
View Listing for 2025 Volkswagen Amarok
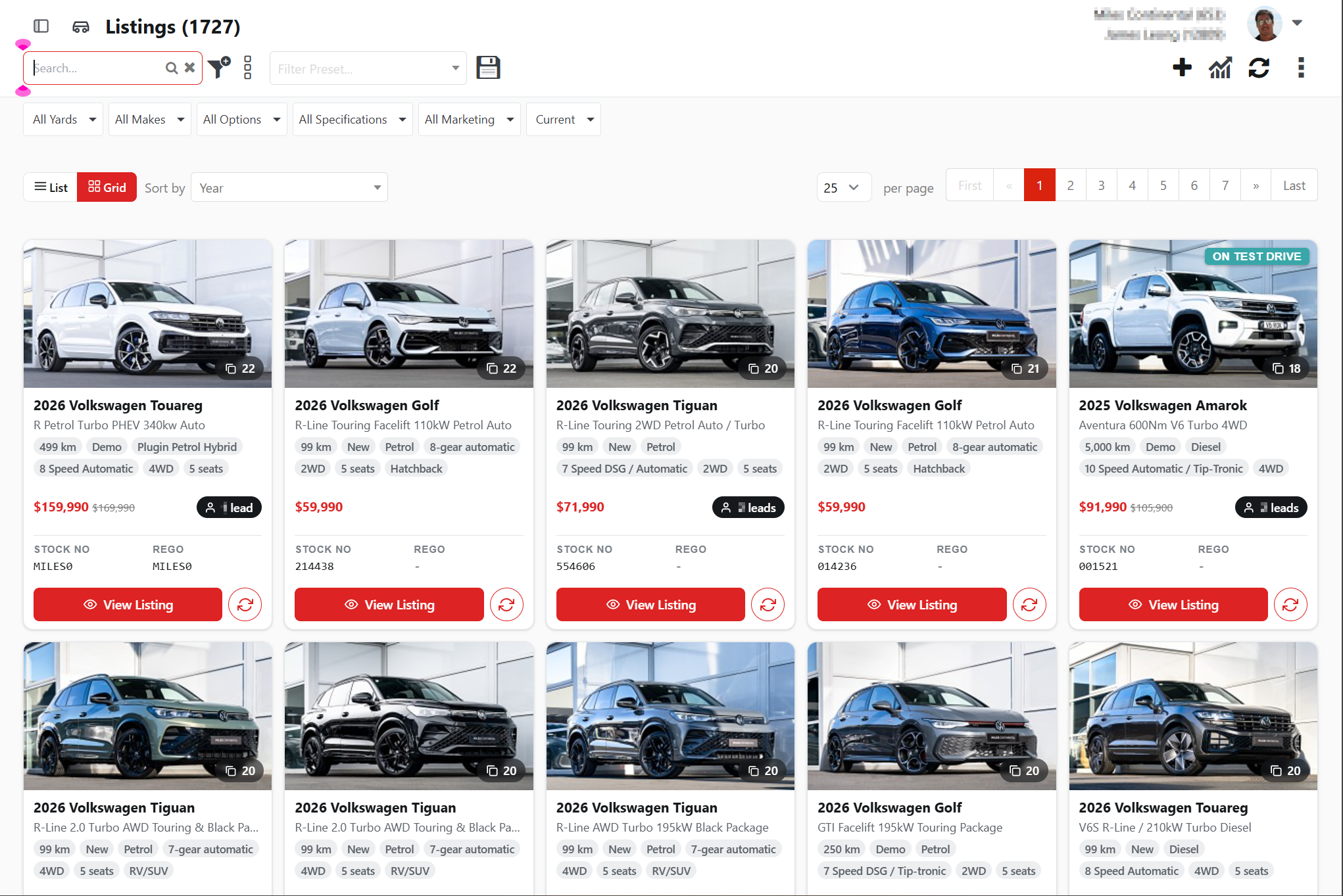click(x=1173, y=605)
